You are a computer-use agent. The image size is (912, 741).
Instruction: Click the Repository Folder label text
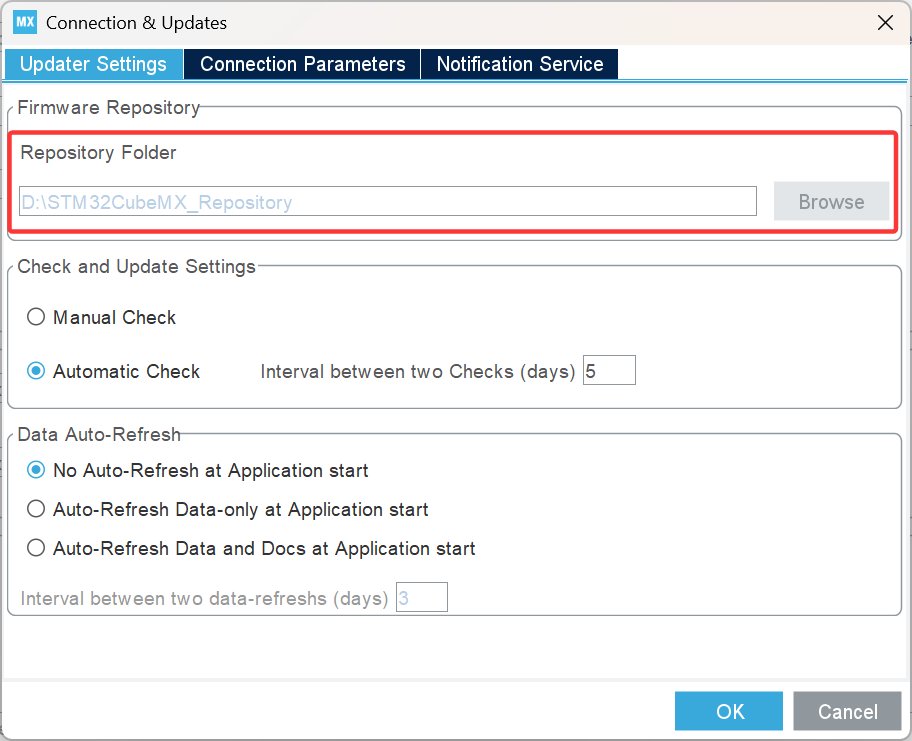tap(98, 152)
